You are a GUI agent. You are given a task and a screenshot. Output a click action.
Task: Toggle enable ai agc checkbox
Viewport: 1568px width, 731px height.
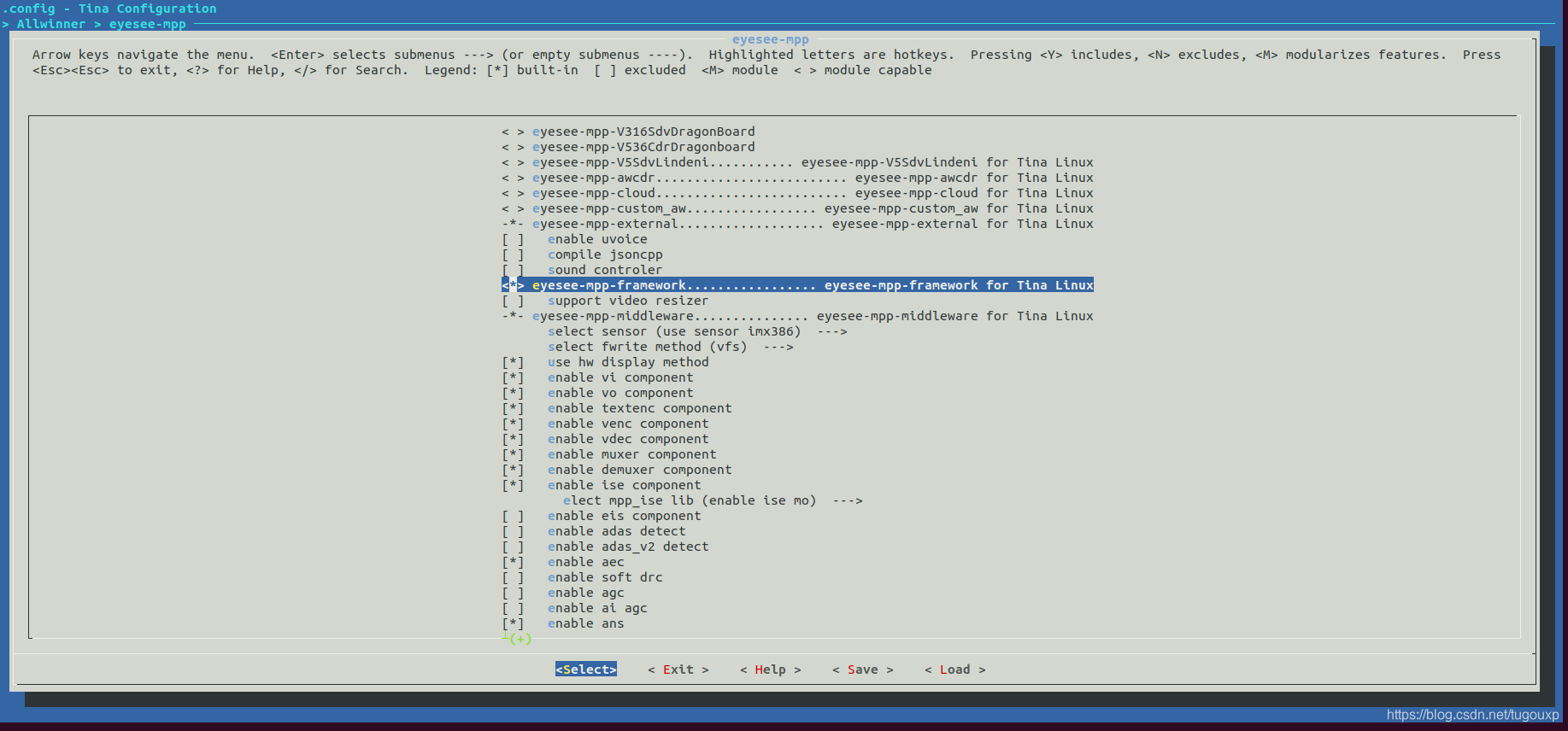[x=513, y=608]
